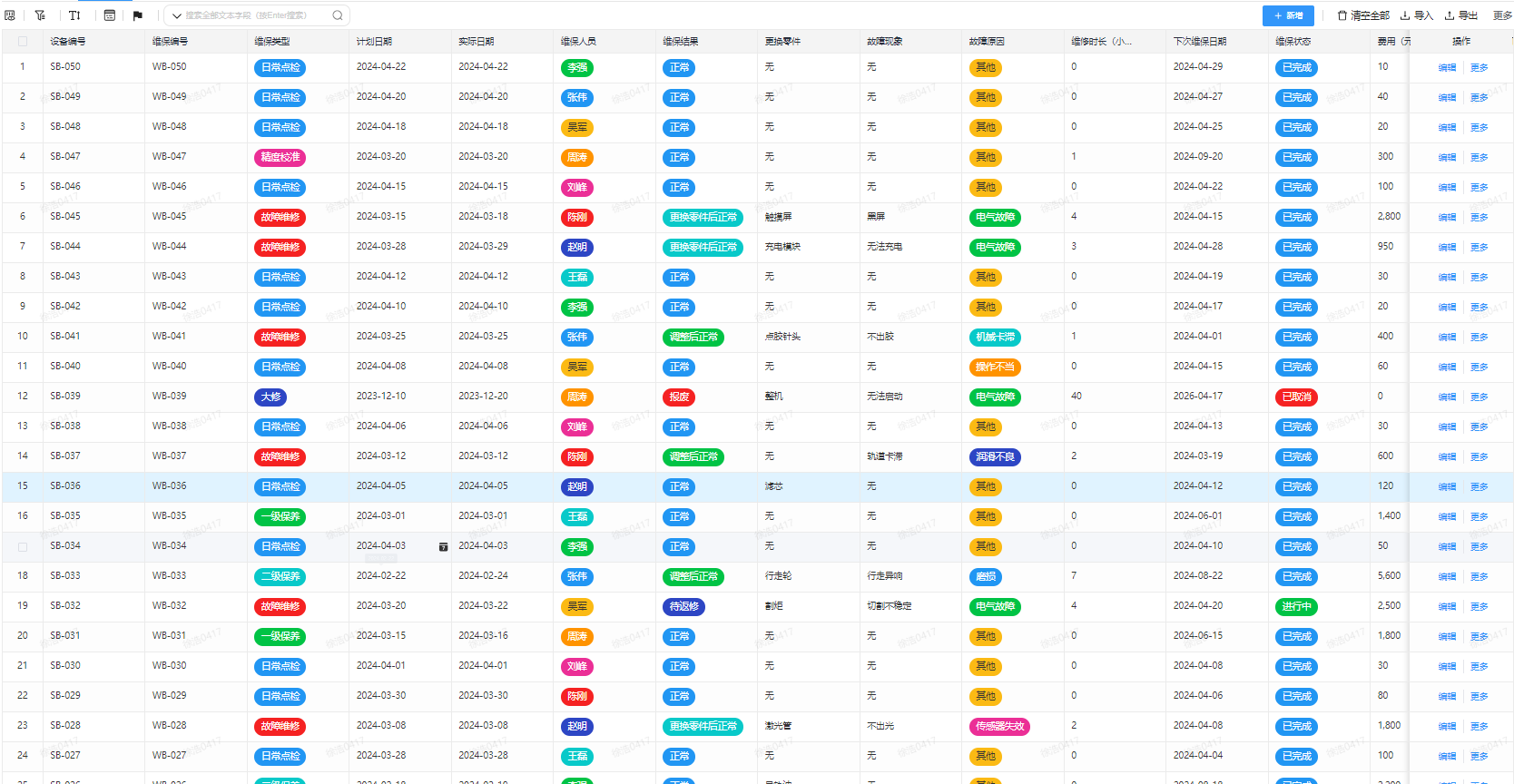
Task: Click the filter icon in toolbar
Action: pyautogui.click(x=40, y=15)
